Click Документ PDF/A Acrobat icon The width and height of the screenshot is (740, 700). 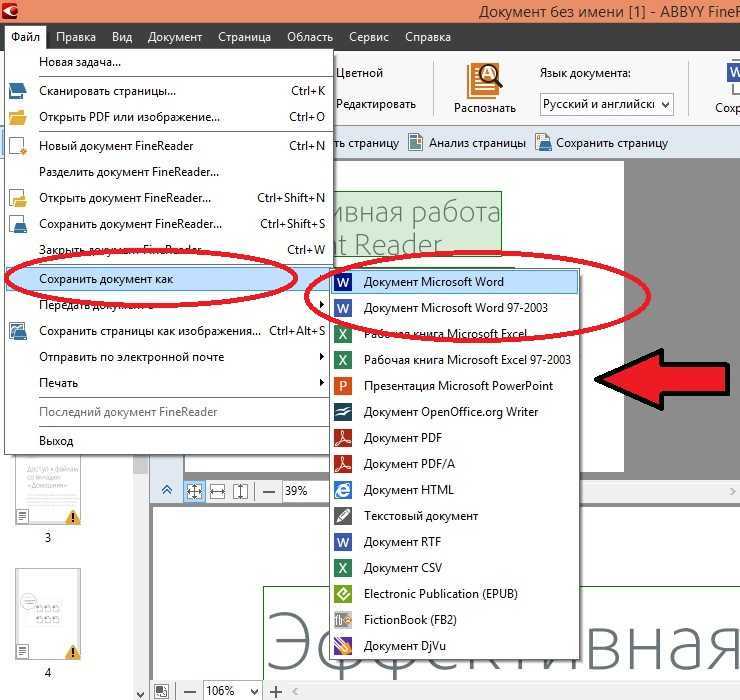pyautogui.click(x=343, y=464)
